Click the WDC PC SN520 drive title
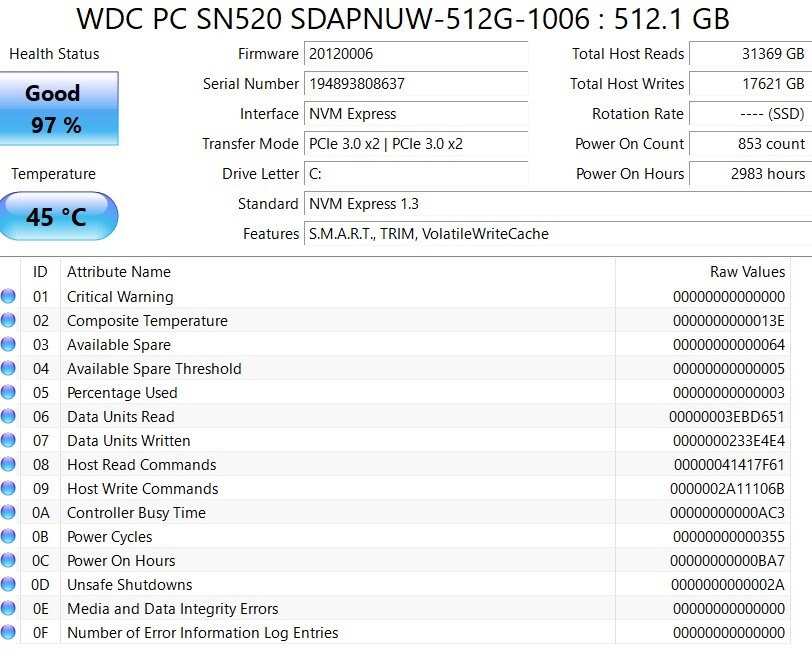This screenshot has height=662, width=812. pyautogui.click(x=403, y=19)
